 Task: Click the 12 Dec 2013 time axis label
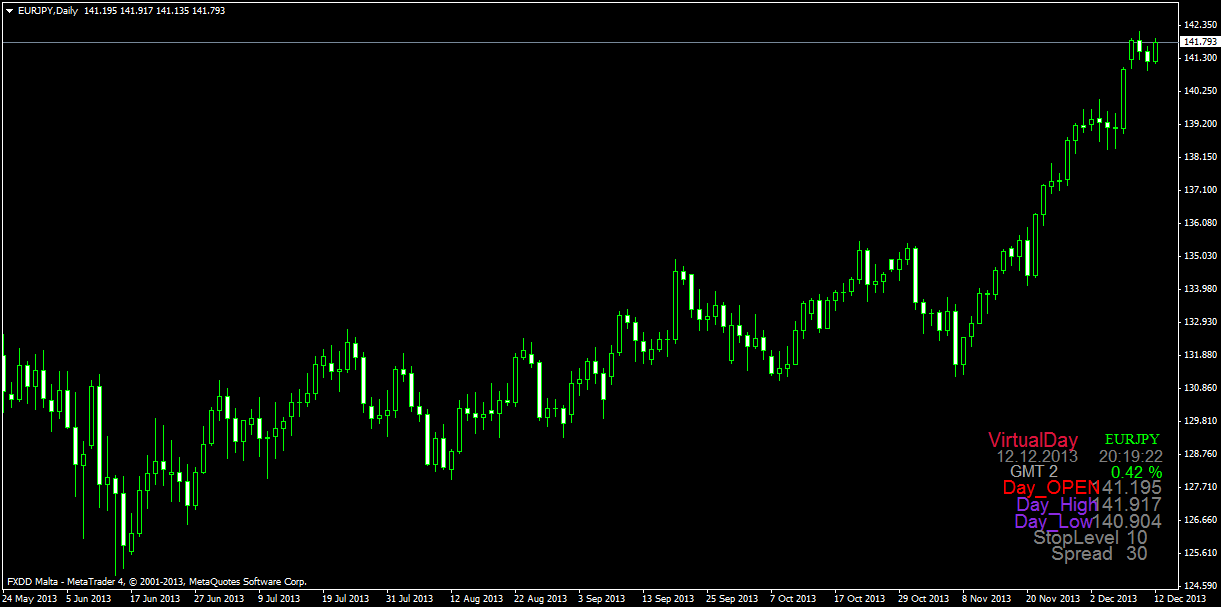[x=1182, y=599]
